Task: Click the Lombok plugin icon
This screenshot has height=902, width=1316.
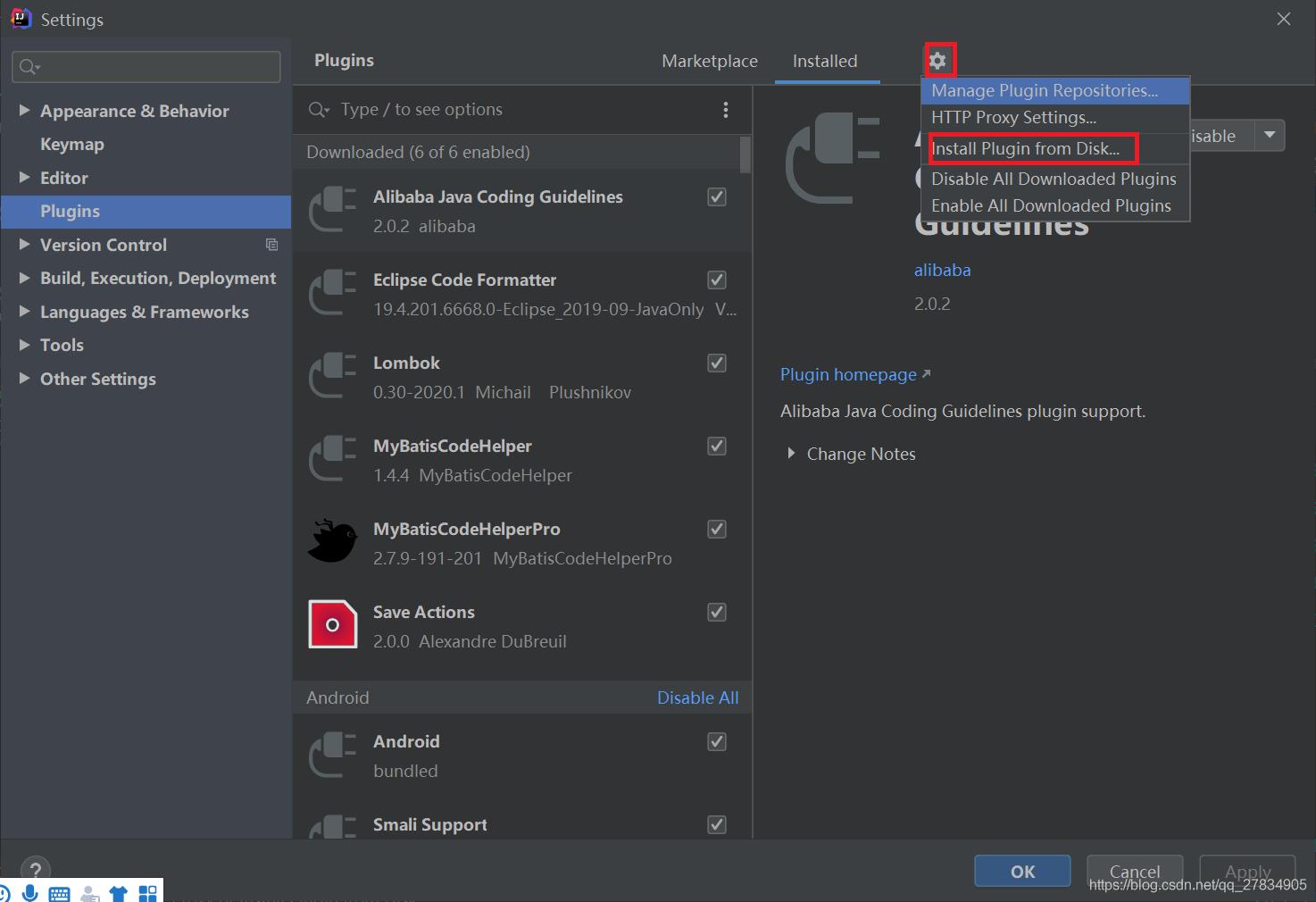Action: coord(332,376)
